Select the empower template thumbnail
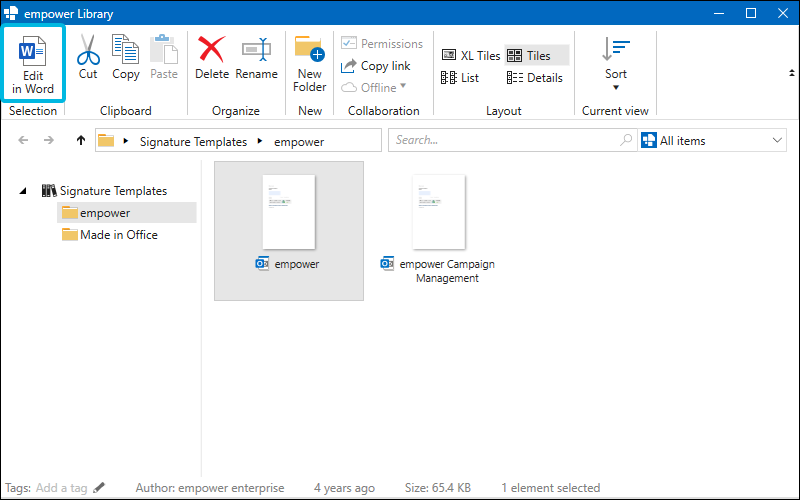This screenshot has height=500, width=800. [289, 212]
